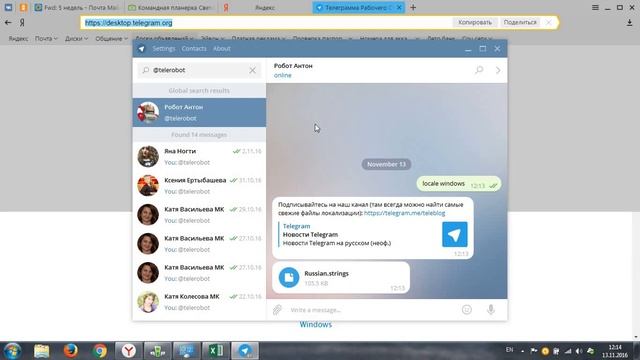The height and width of the screenshot is (360, 640).
Task: Attach a file with paperclip icon
Action: pyautogui.click(x=277, y=310)
